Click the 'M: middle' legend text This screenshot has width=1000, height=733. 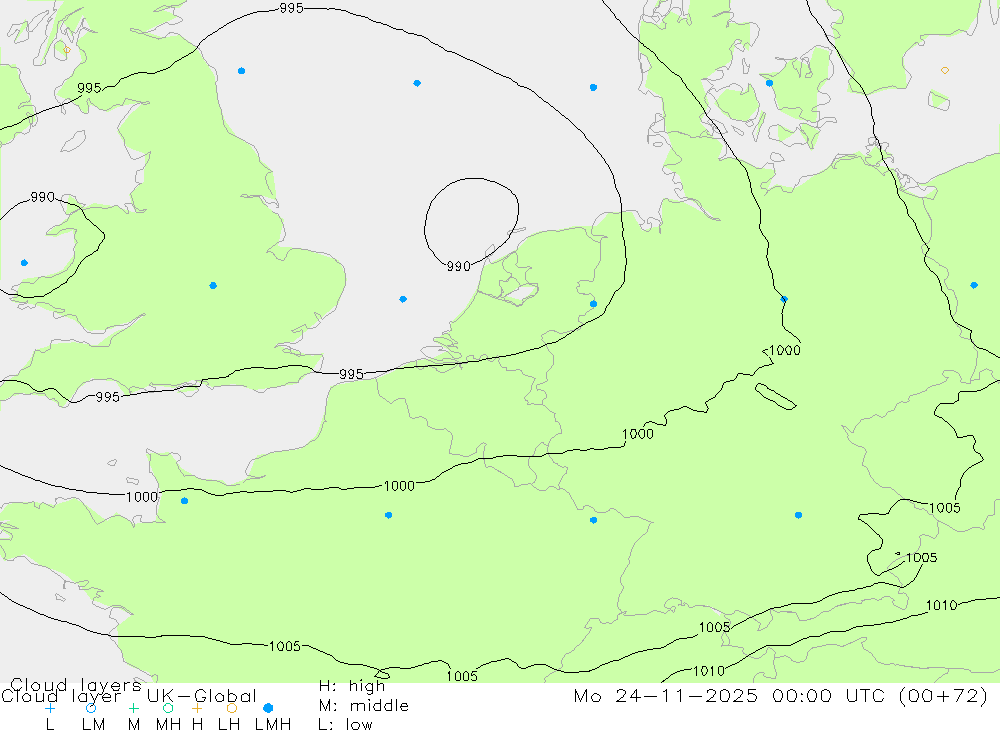[364, 706]
